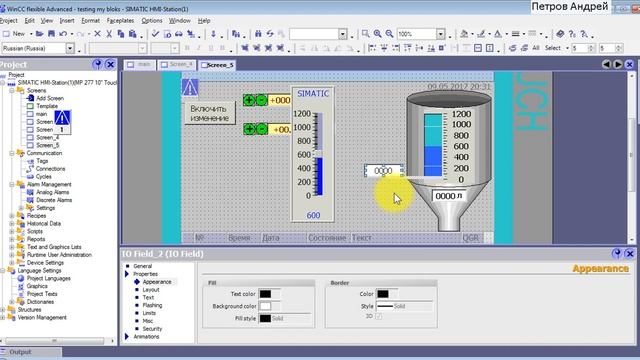Open the language Russian (Russia) dropdown
This screenshot has width=640, height=360.
click(70, 48)
